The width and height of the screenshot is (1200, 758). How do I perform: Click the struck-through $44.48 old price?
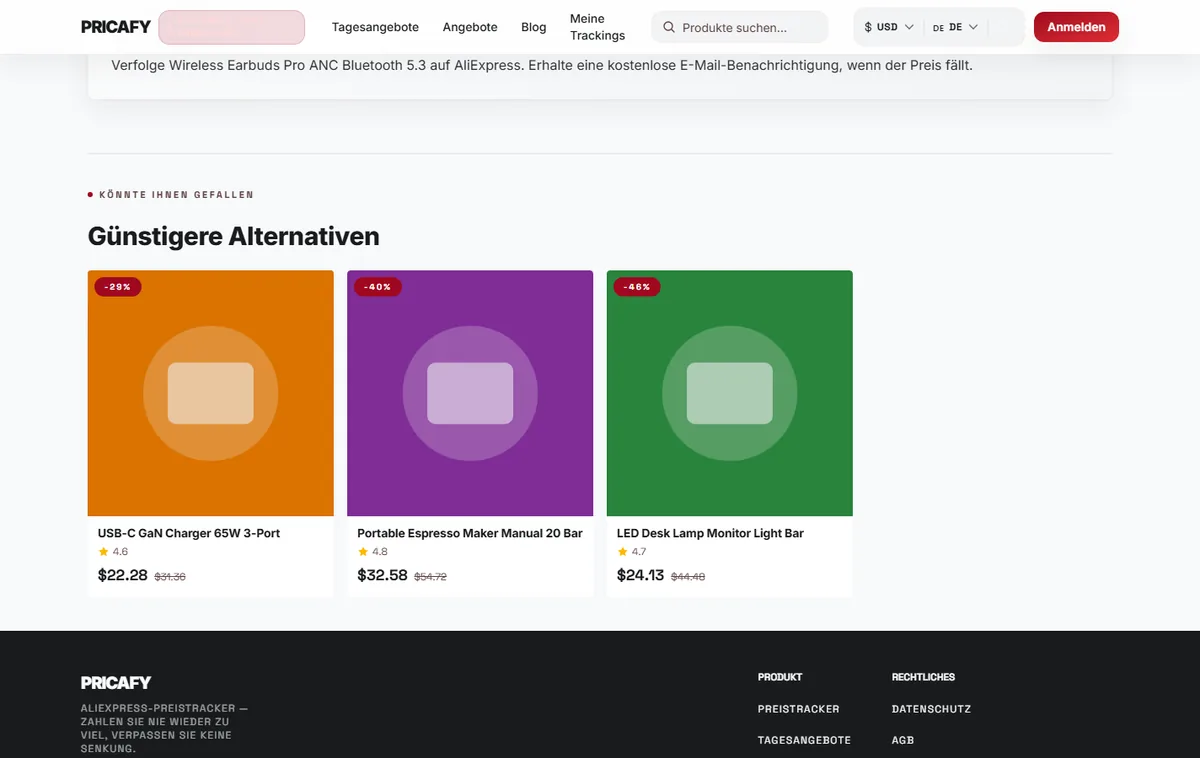pyautogui.click(x=688, y=577)
